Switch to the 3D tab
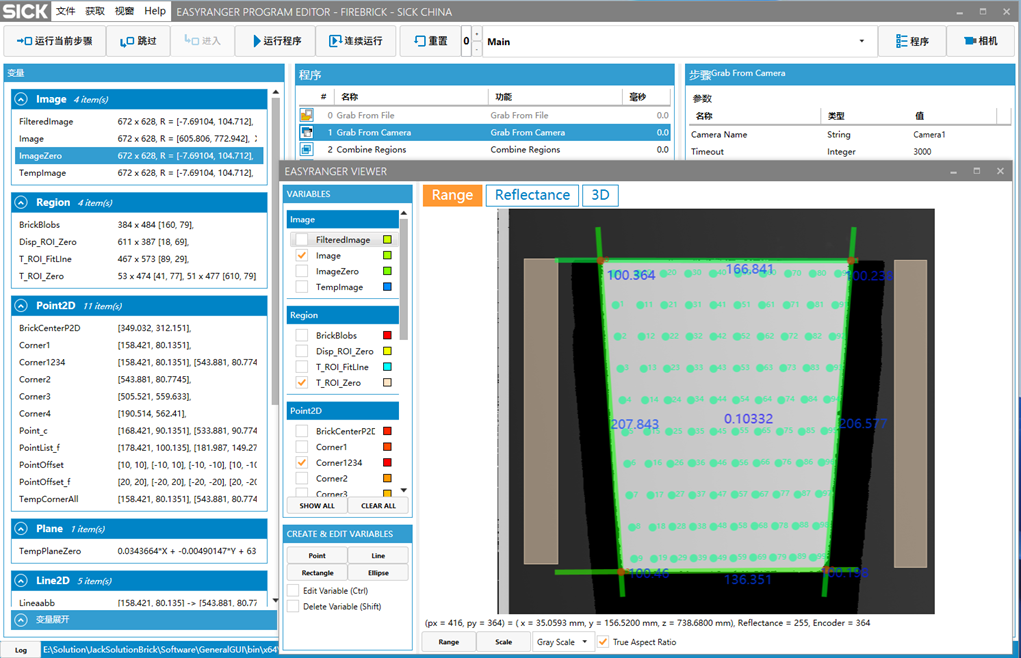The height and width of the screenshot is (658, 1021). coord(600,195)
